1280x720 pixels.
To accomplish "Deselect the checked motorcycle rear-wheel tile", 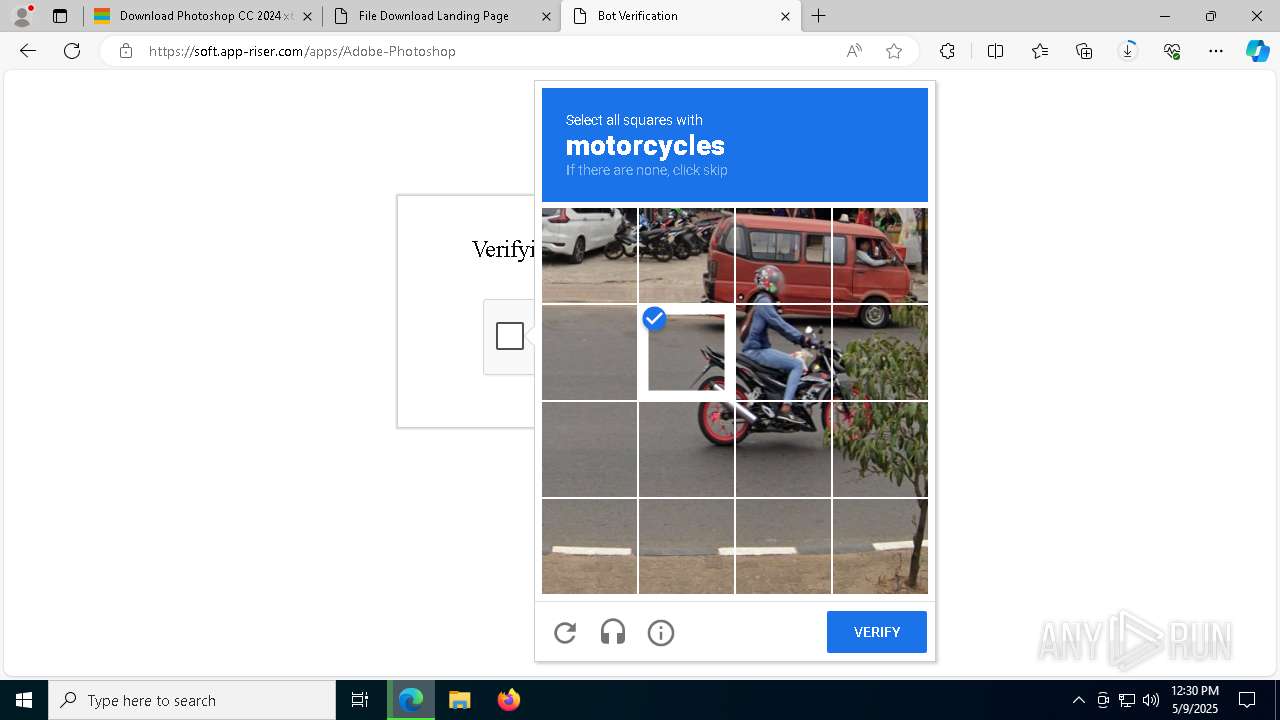I will 686,353.
